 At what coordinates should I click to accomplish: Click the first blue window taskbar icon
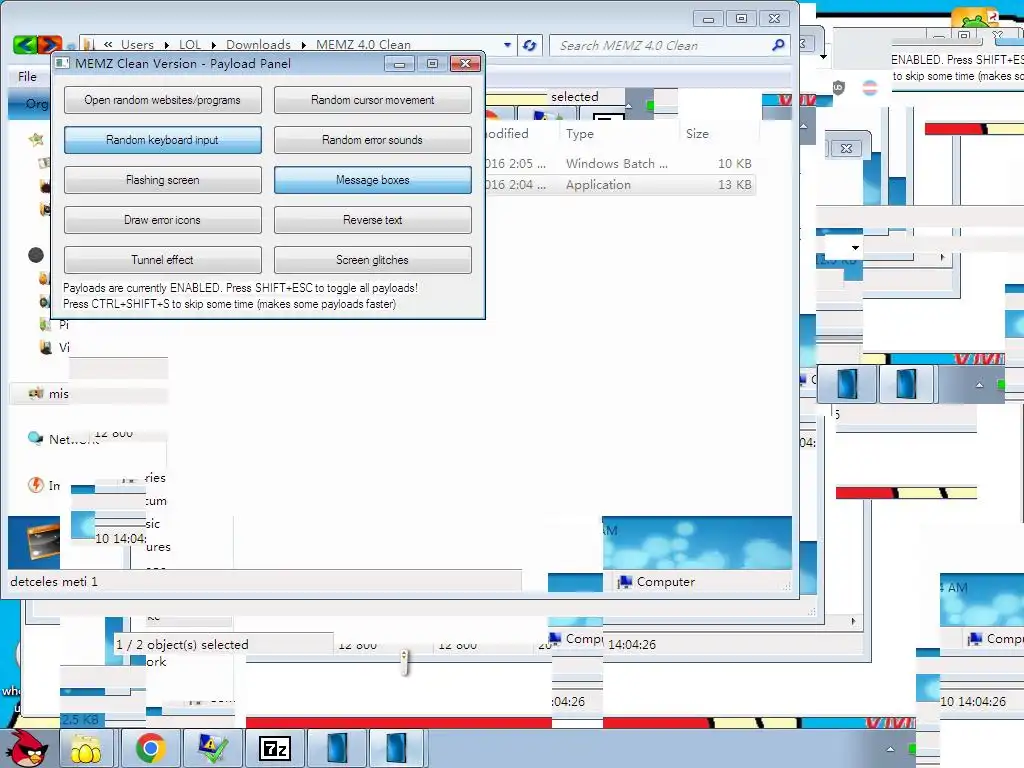(337, 748)
